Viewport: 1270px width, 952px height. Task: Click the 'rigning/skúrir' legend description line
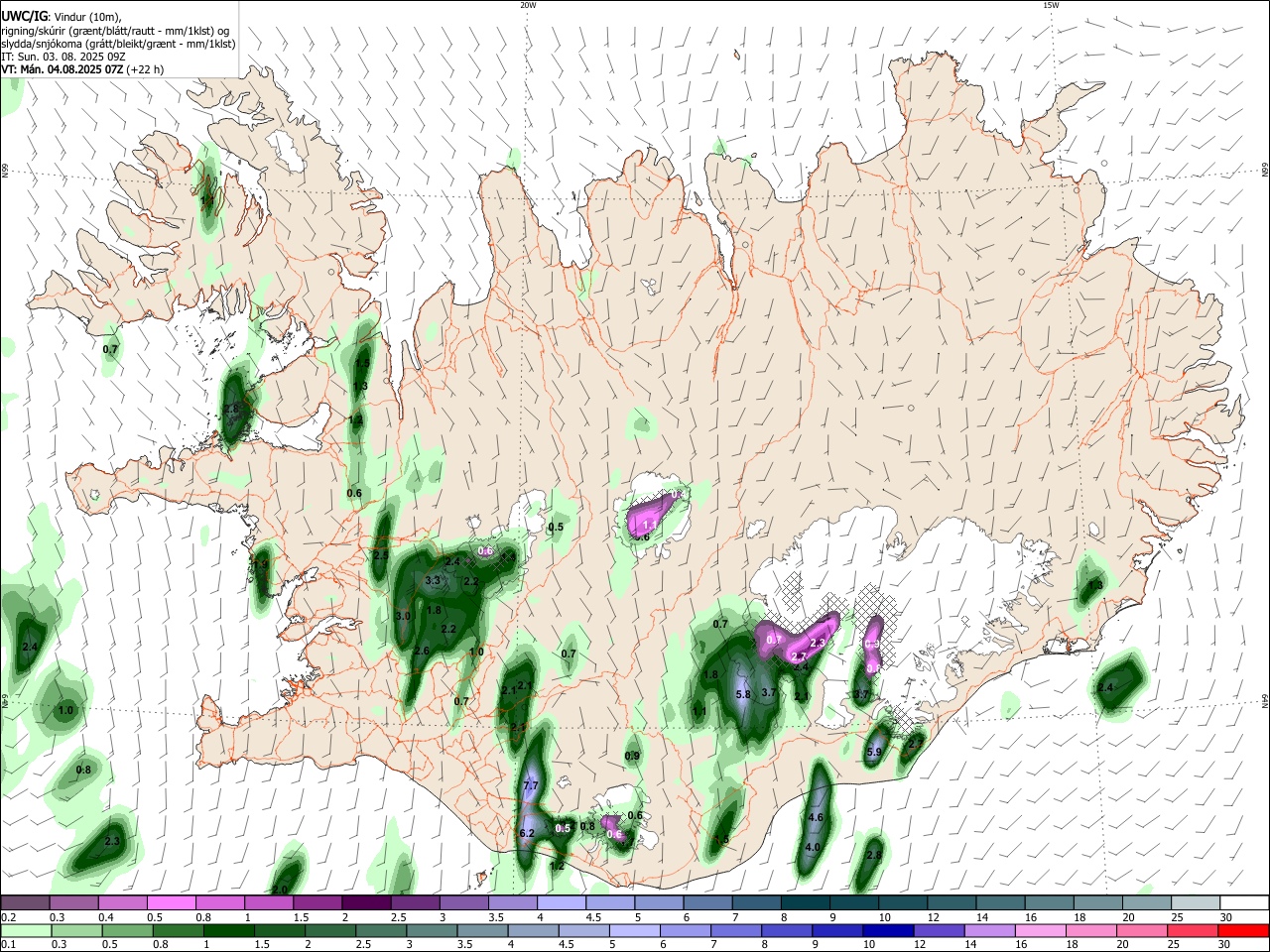tap(115, 31)
